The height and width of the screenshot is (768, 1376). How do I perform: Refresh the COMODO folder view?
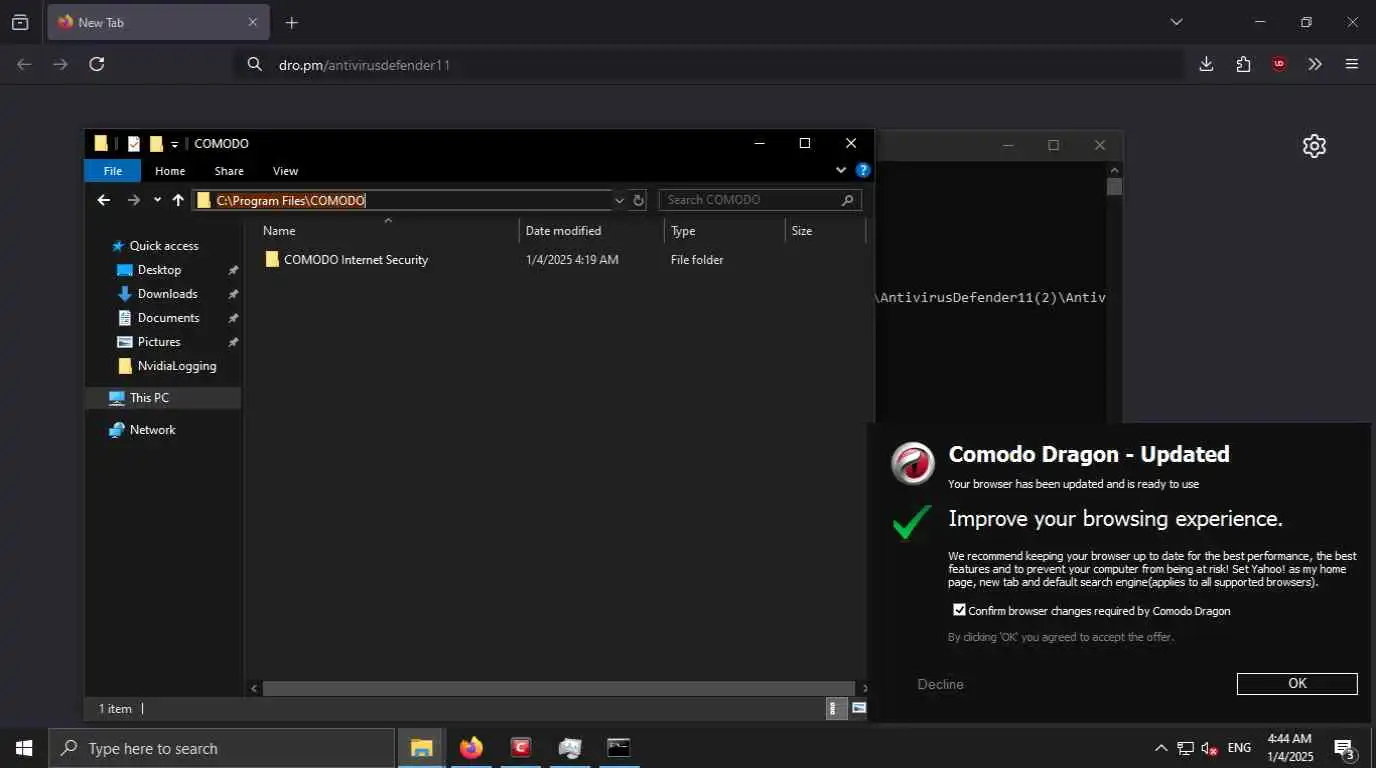(x=638, y=200)
